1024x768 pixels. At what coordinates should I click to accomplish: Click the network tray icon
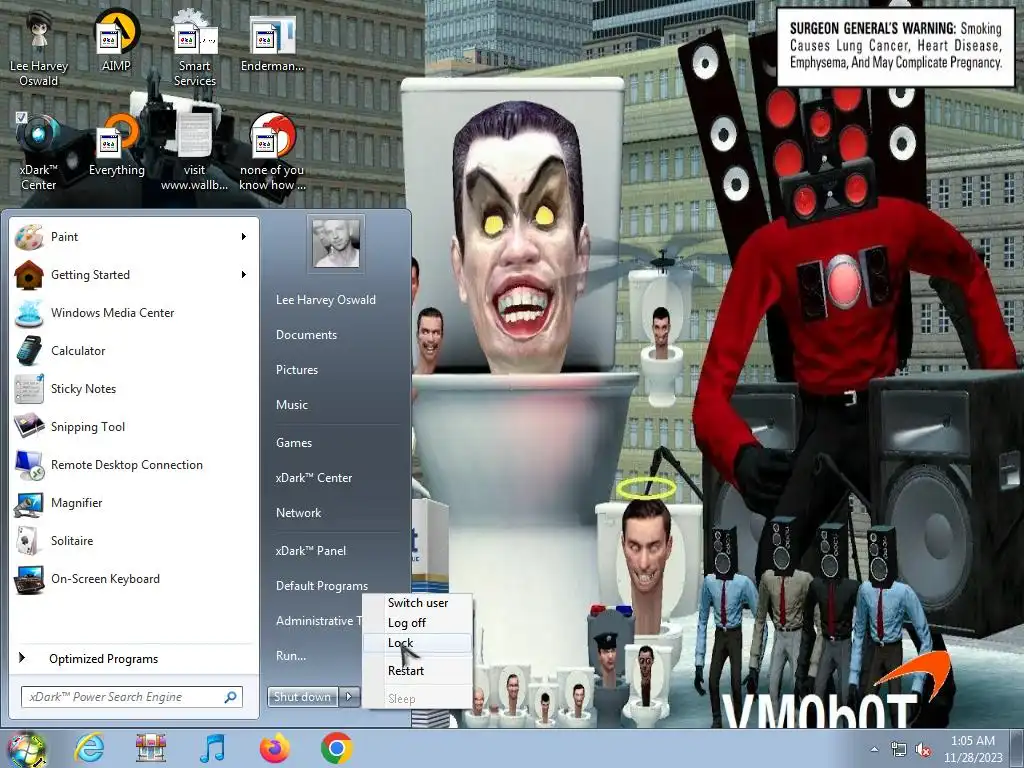pos(899,750)
